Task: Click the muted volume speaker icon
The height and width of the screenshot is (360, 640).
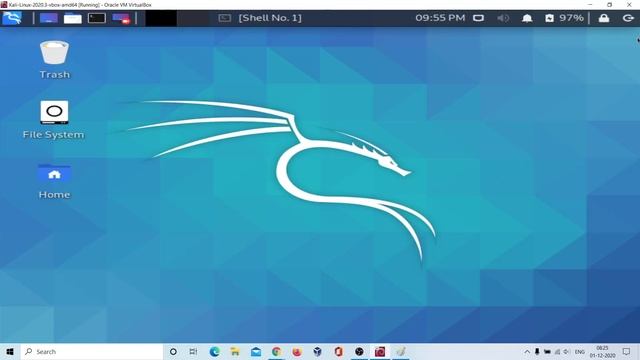Action: coord(503,18)
